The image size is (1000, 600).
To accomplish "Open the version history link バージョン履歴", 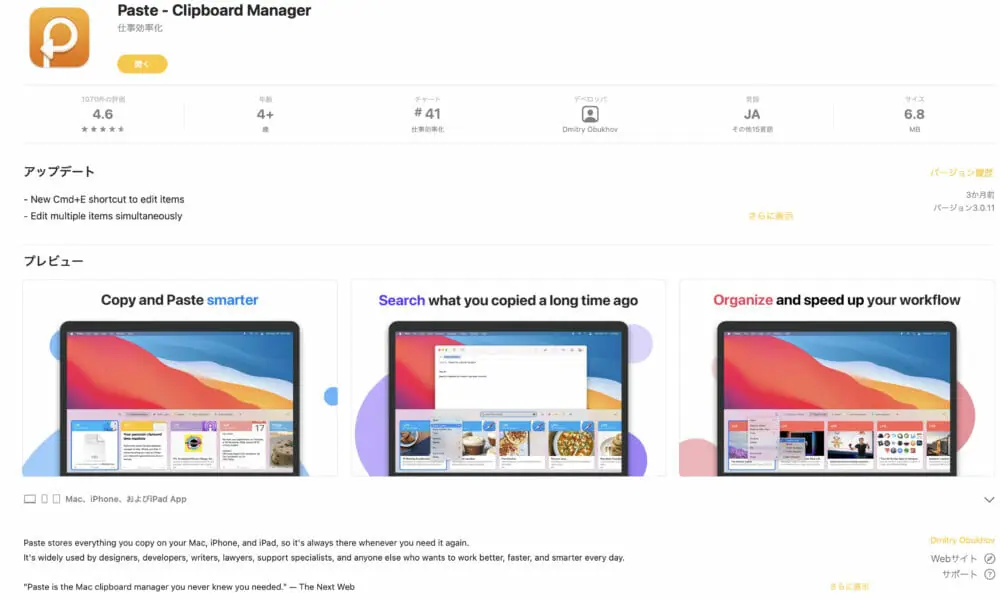I will 961,173.
